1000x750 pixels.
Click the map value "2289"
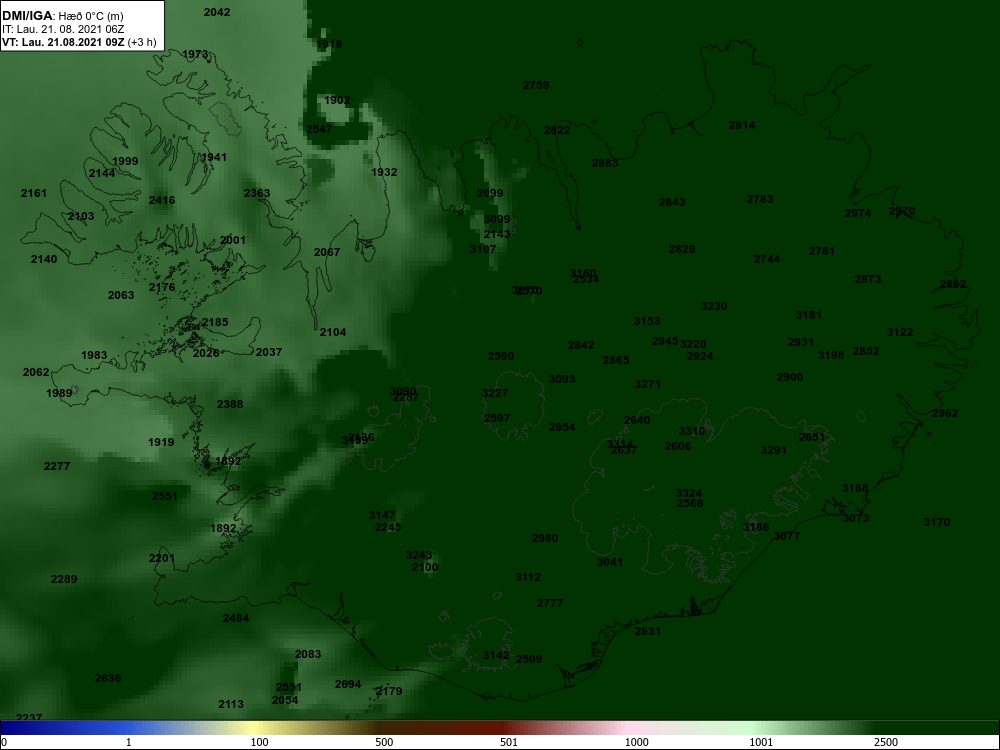coord(64,580)
